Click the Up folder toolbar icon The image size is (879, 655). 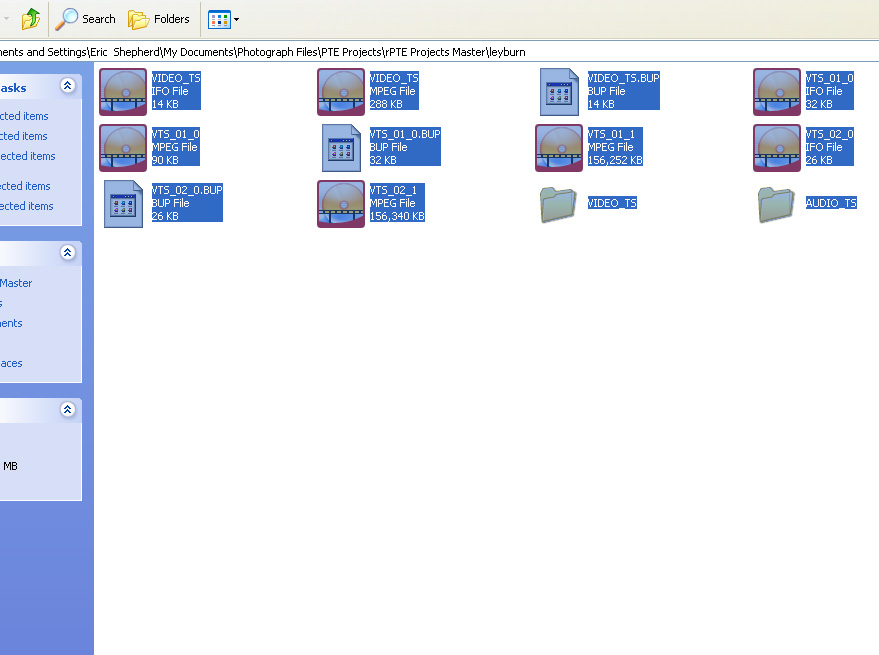coord(31,18)
